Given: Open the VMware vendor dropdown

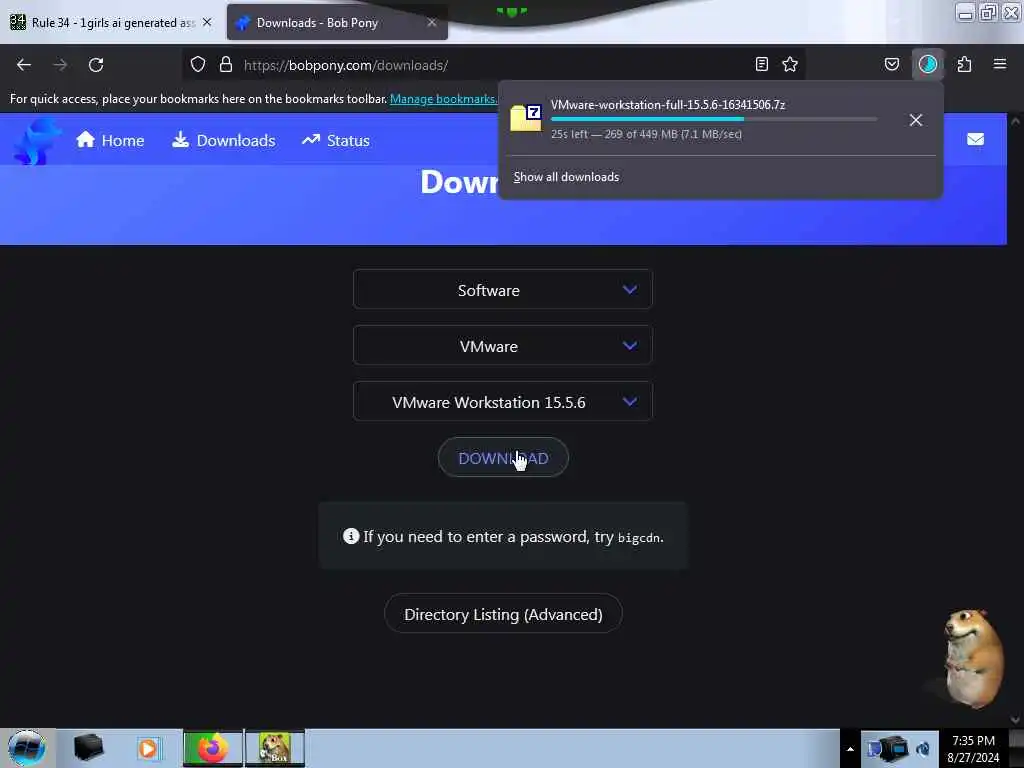Looking at the screenshot, I should pos(503,345).
